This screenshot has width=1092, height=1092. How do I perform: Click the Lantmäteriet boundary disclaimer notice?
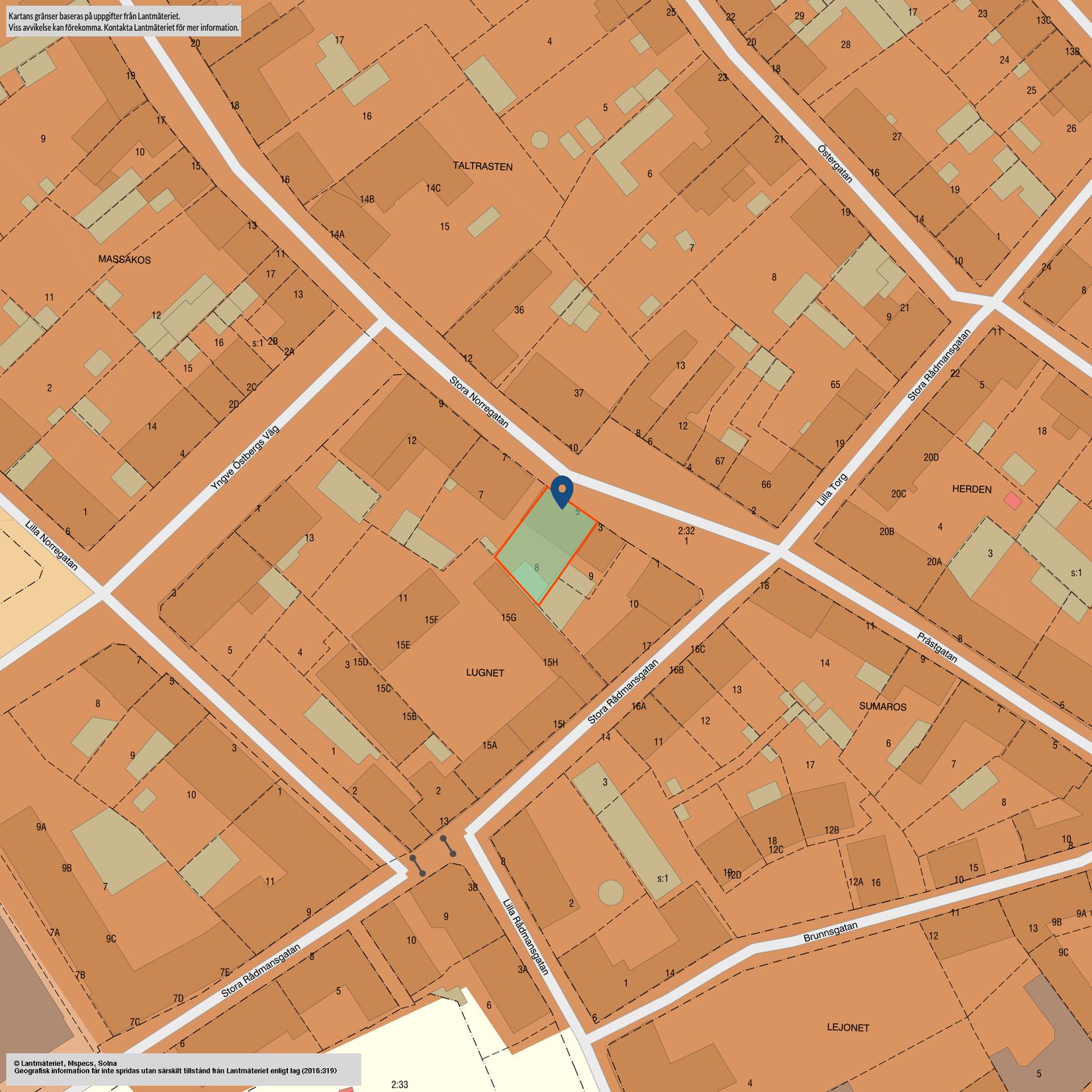point(123,21)
